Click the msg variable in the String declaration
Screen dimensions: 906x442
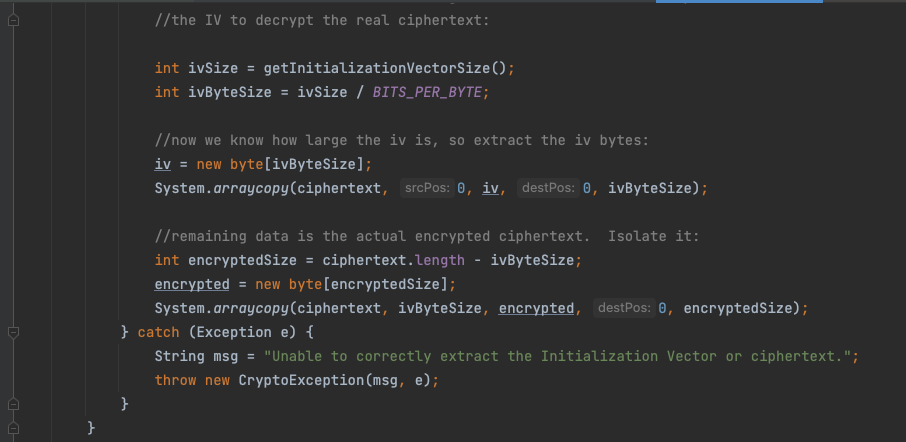click(225, 356)
